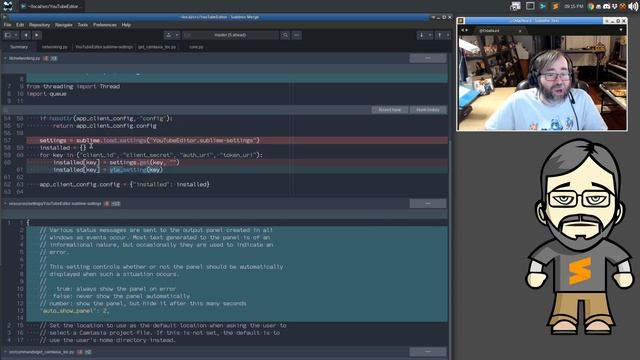
Task: Switch to the YouTubeEditor.sublime-settings tab
Action: 104,47
